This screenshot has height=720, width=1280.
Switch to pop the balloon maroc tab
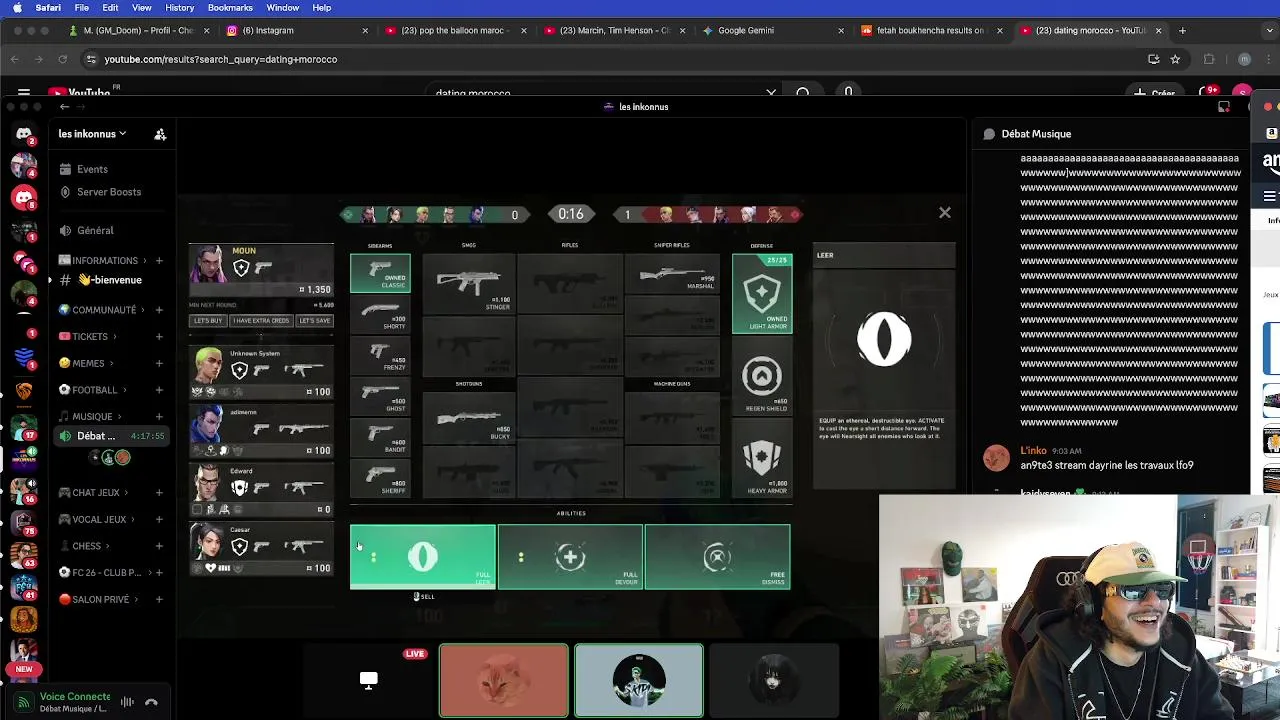point(455,30)
